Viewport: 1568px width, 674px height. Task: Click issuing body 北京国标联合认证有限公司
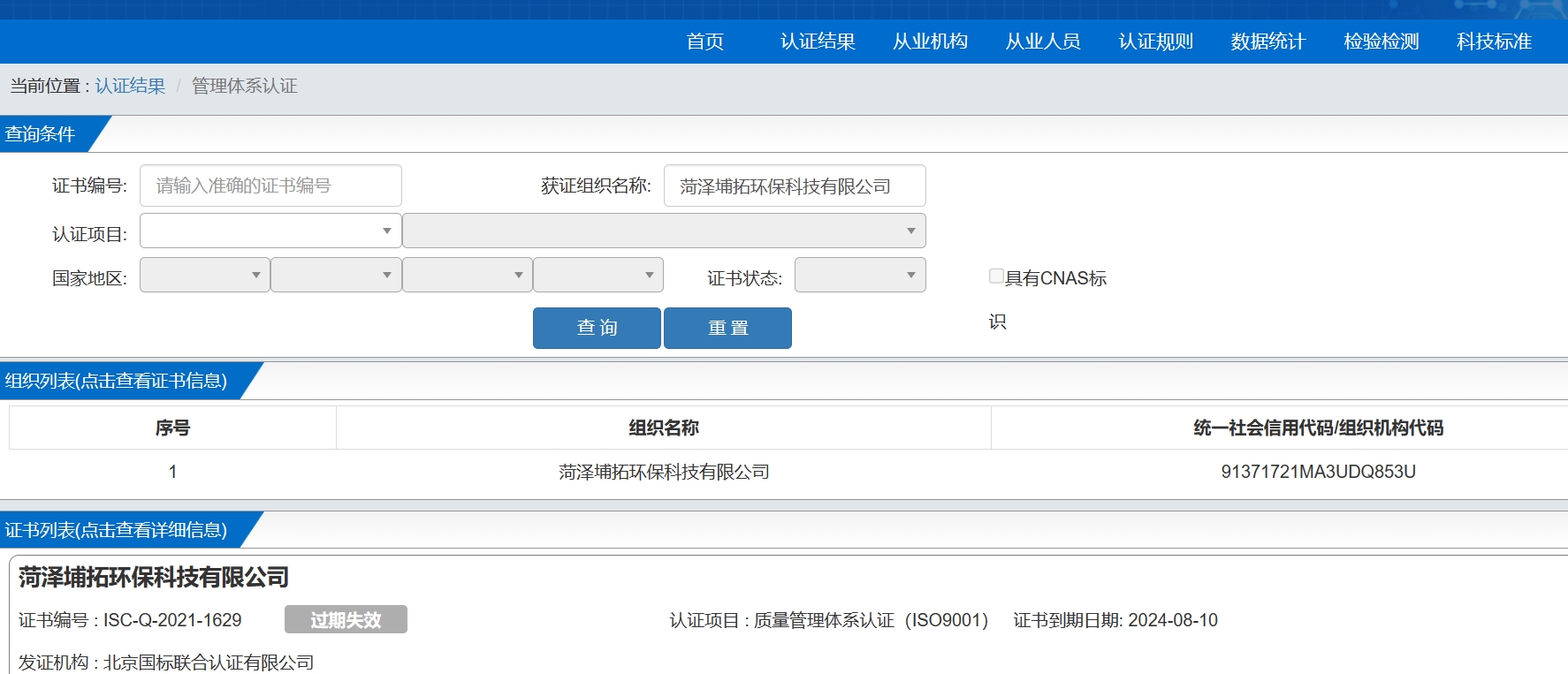[209, 662]
